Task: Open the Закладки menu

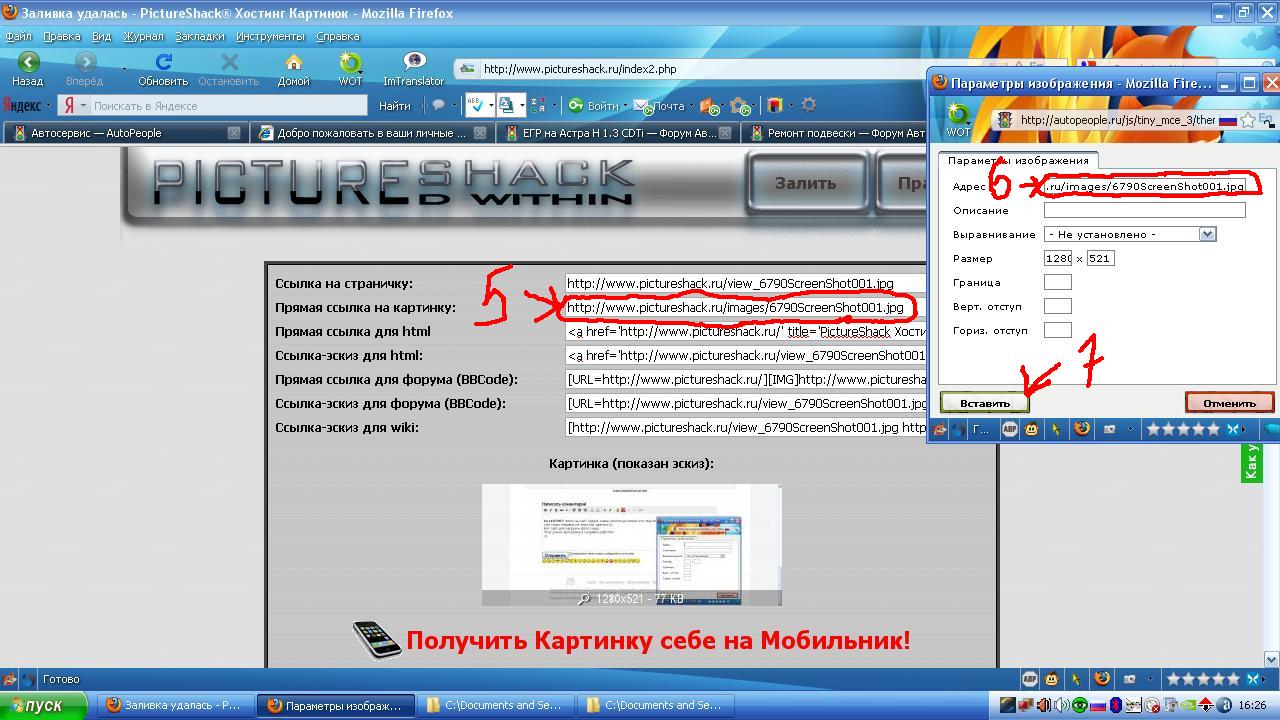Action: pyautogui.click(x=200, y=37)
